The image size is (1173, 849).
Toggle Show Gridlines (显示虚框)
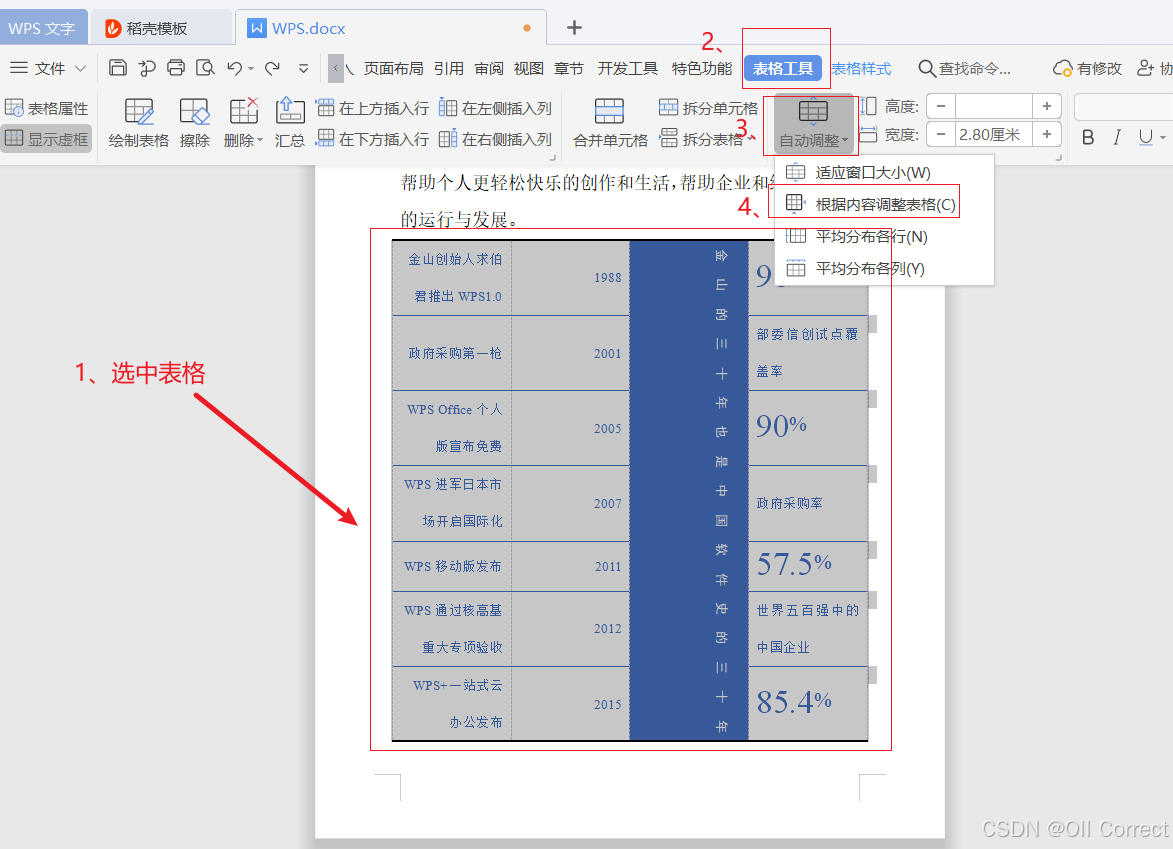click(47, 138)
